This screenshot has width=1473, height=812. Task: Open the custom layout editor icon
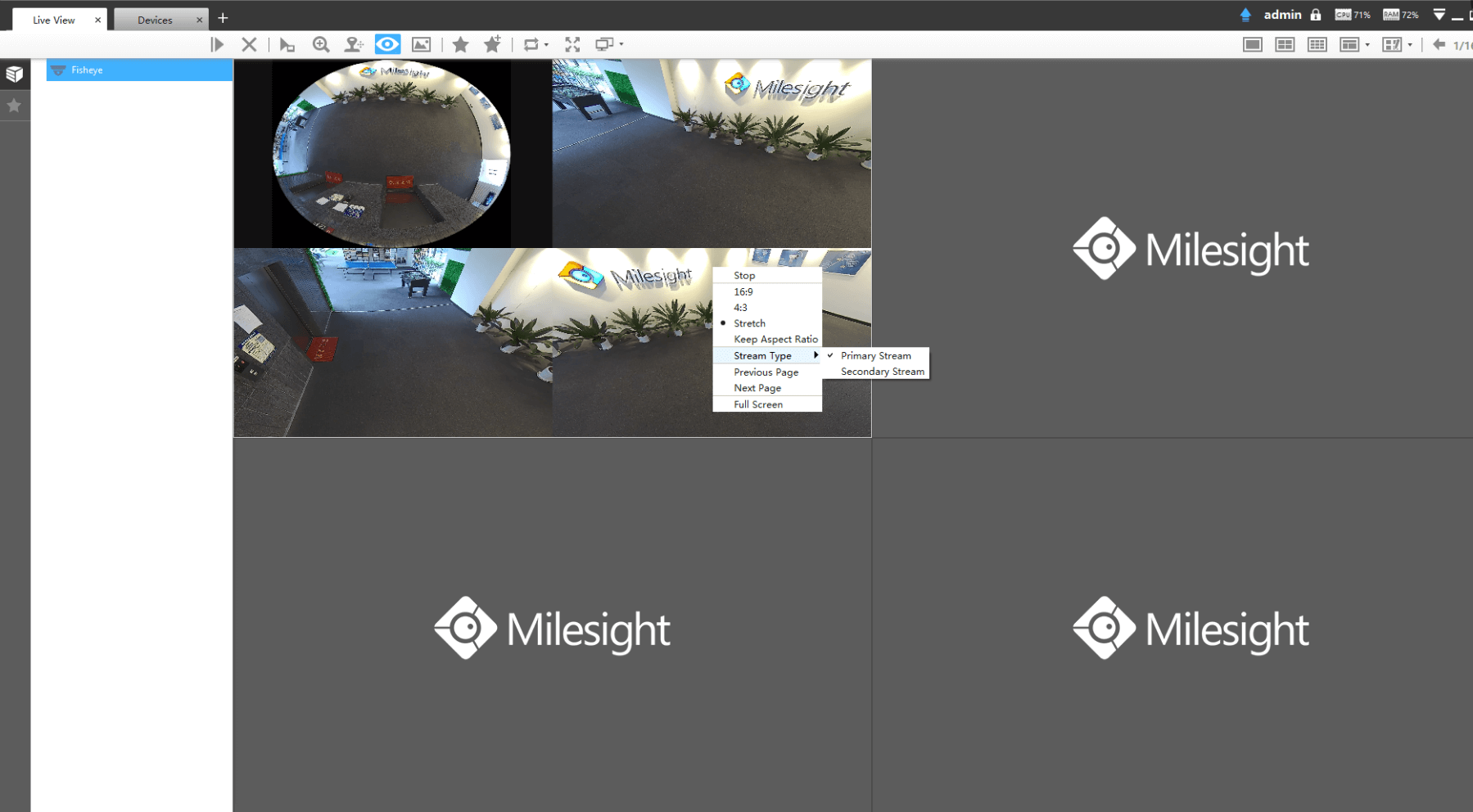tap(1392, 44)
